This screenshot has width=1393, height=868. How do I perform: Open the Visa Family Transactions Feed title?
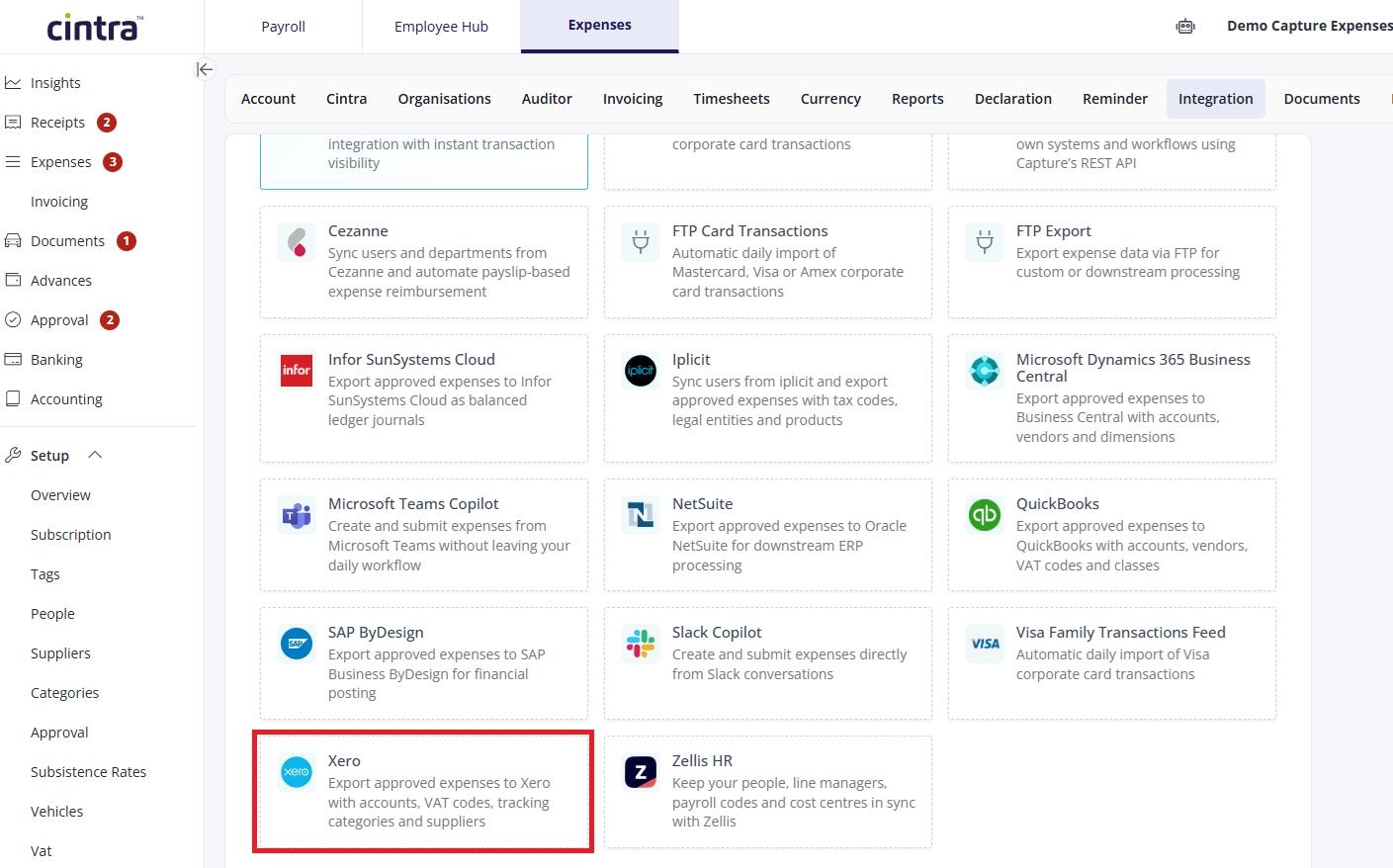pos(1121,633)
